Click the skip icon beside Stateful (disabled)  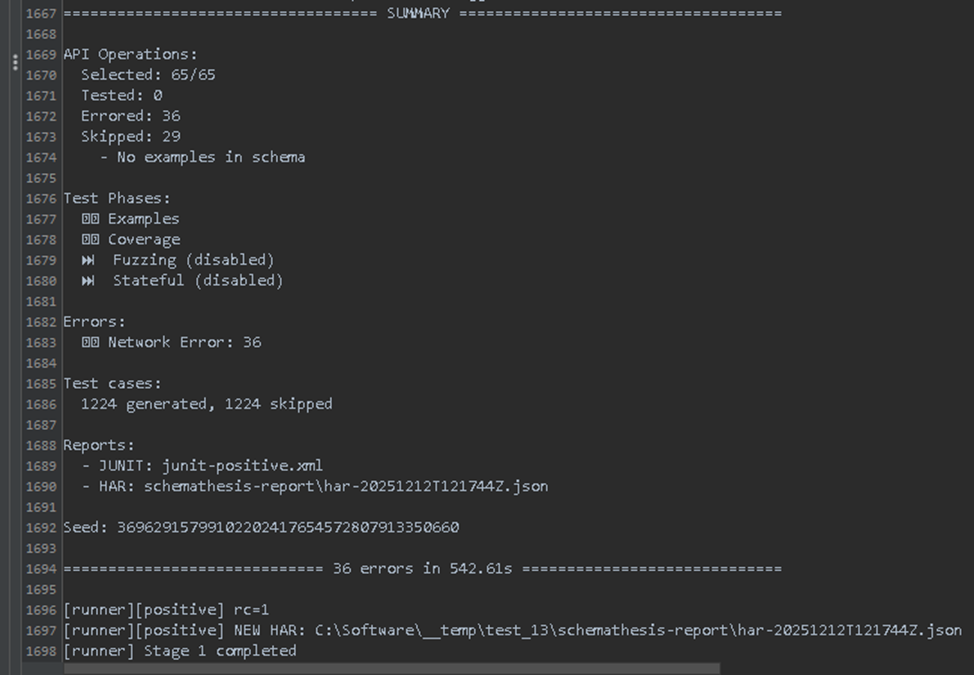click(88, 281)
